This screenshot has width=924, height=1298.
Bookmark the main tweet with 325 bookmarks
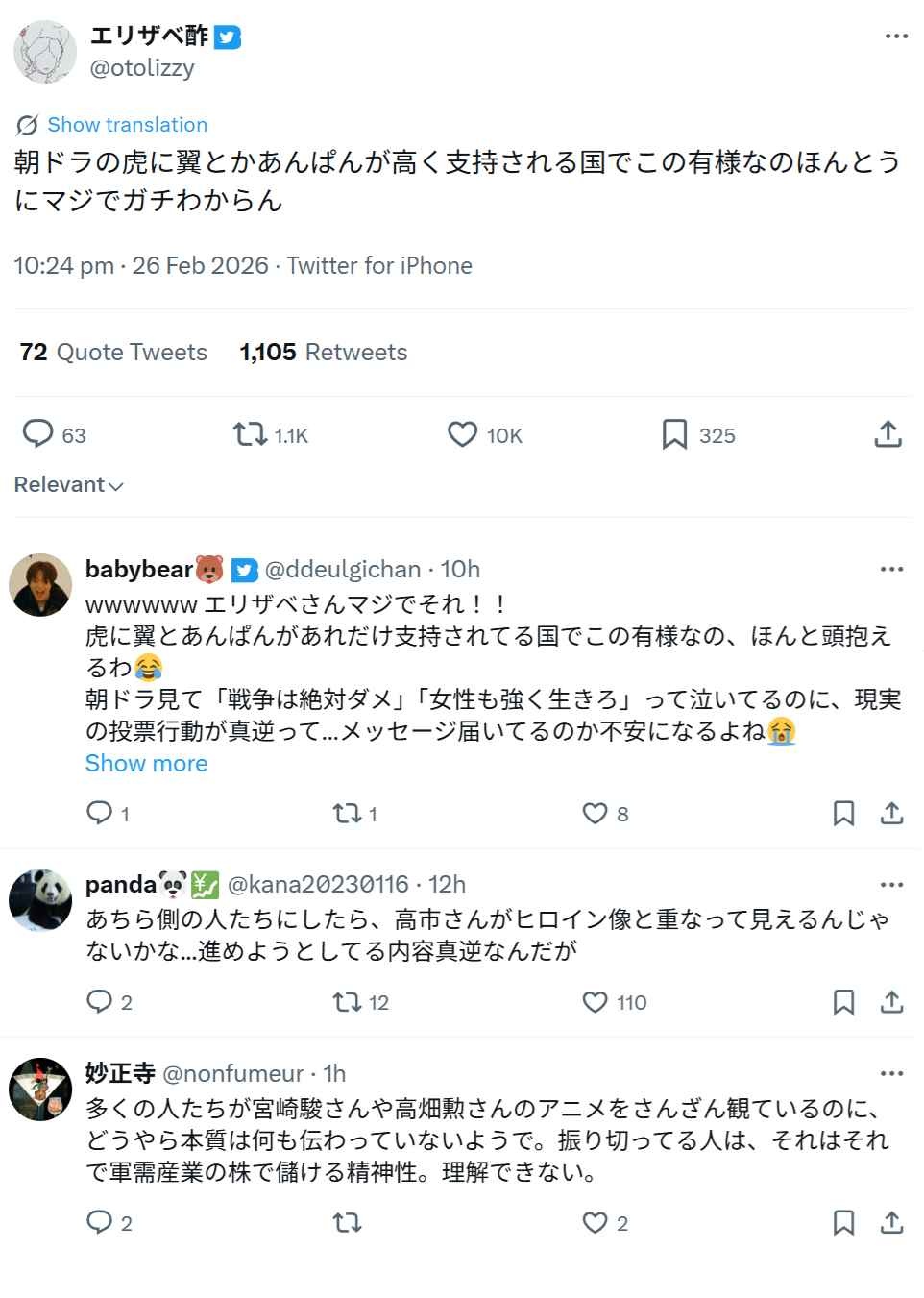[674, 434]
